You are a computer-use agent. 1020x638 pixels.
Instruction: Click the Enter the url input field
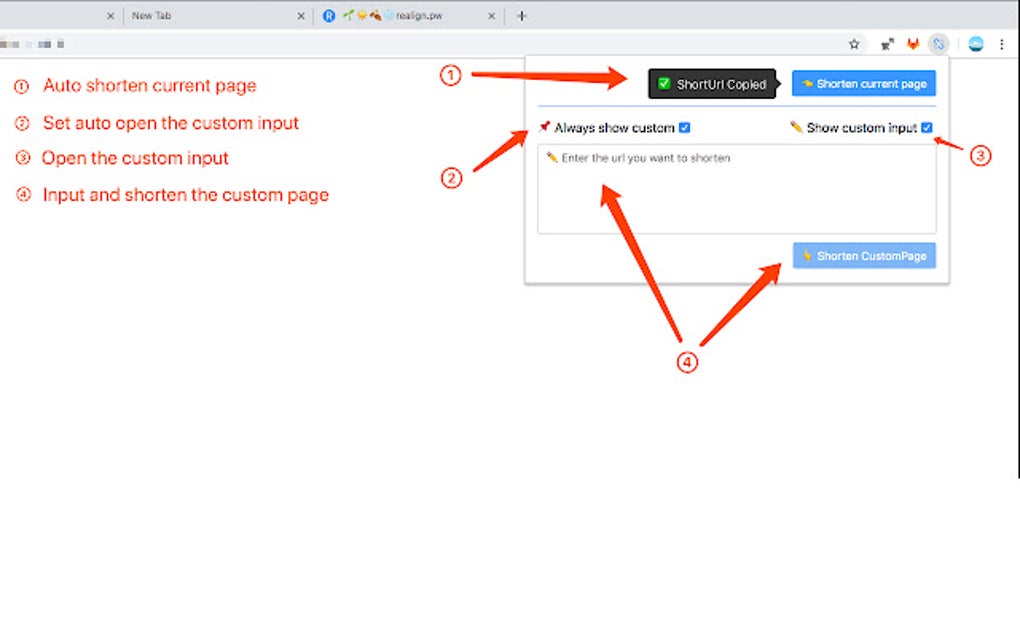coord(736,190)
